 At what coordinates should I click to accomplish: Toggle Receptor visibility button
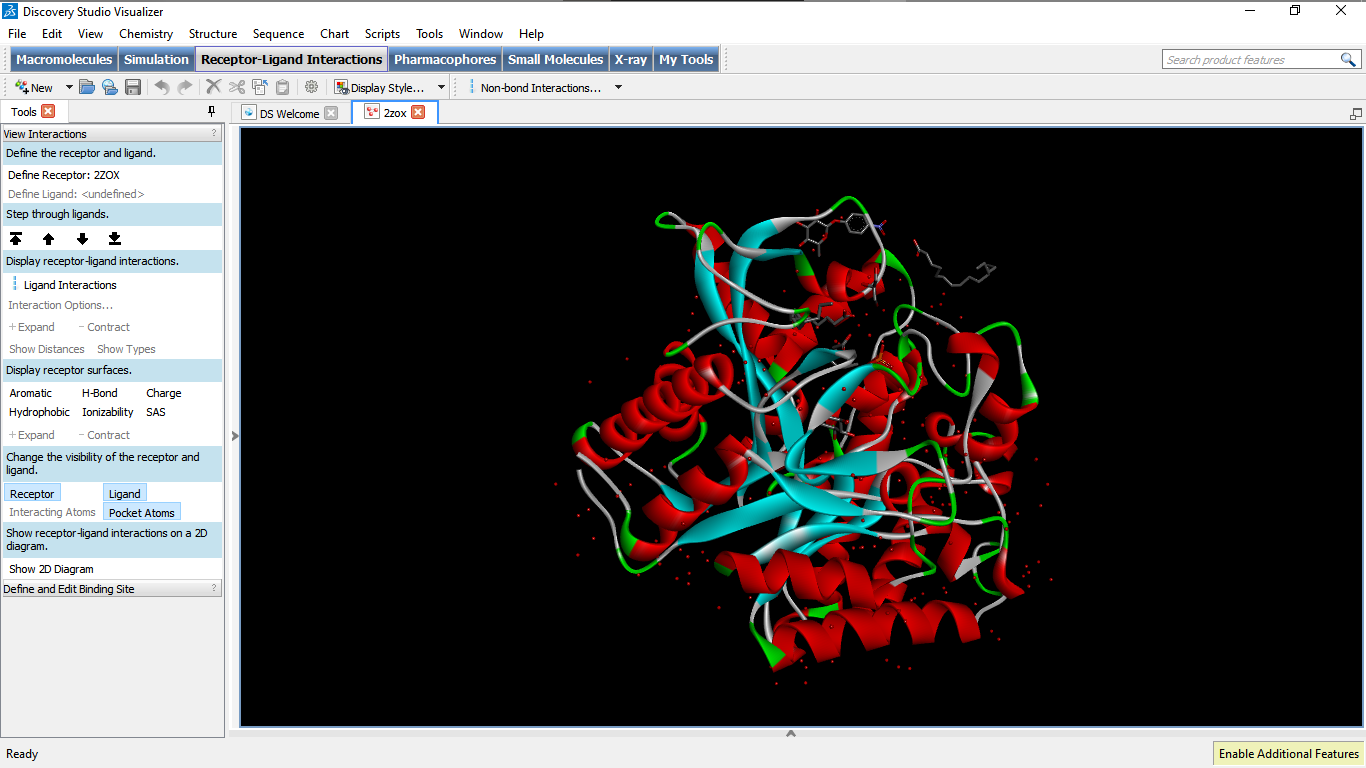[32, 493]
